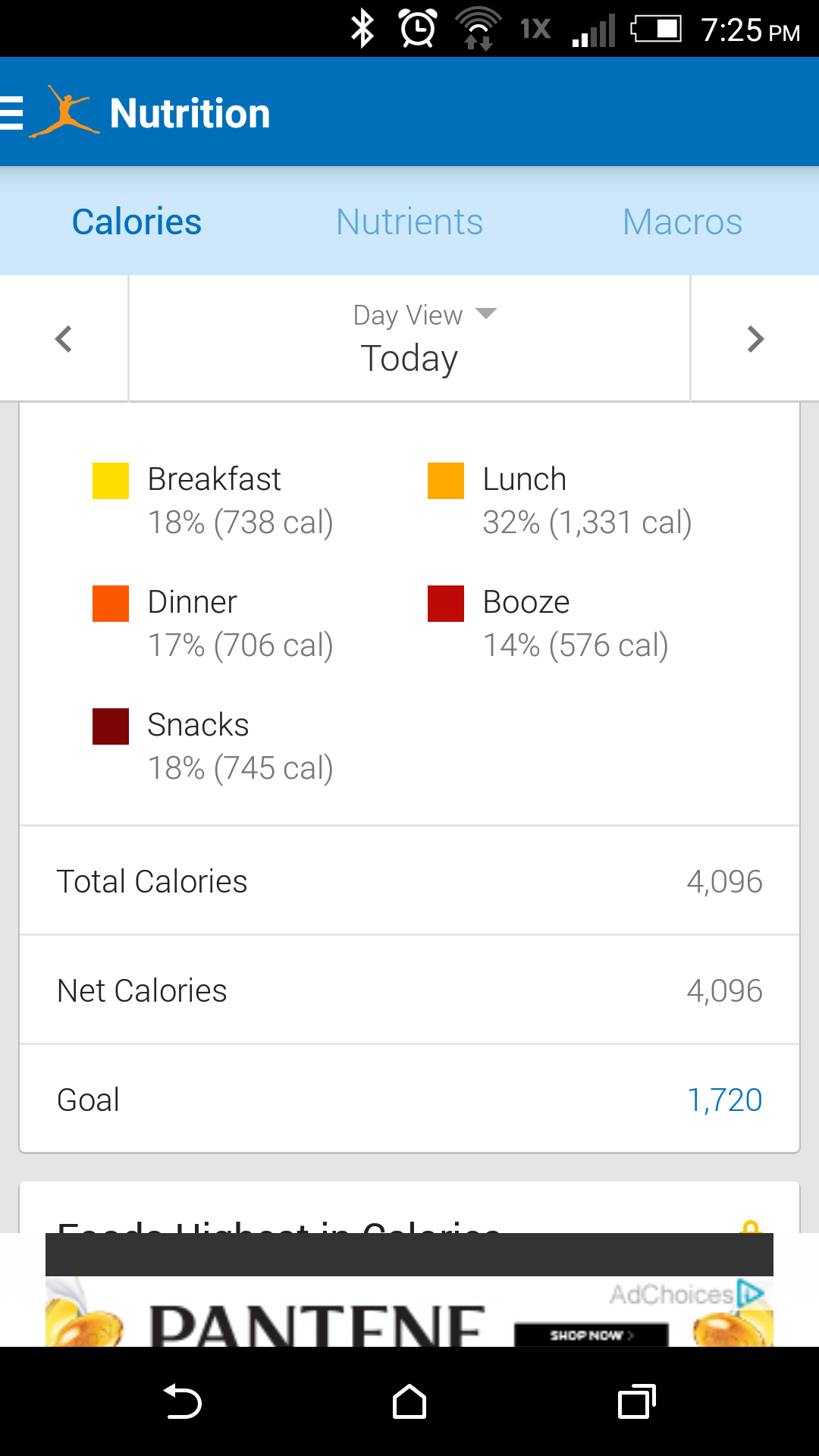Tap the Shop Now ad button
The image size is (819, 1456).
[x=591, y=1335]
